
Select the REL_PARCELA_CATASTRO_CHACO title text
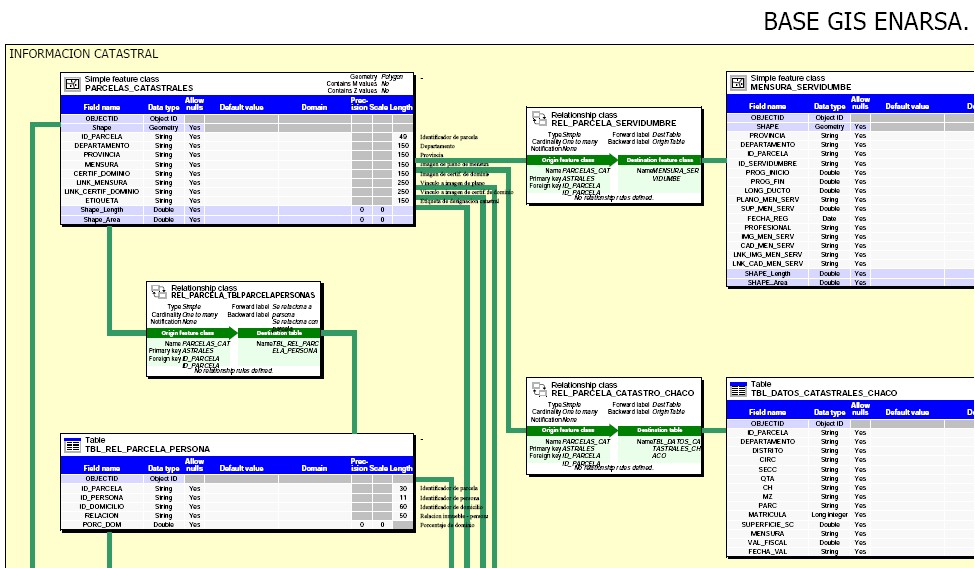pos(622,393)
